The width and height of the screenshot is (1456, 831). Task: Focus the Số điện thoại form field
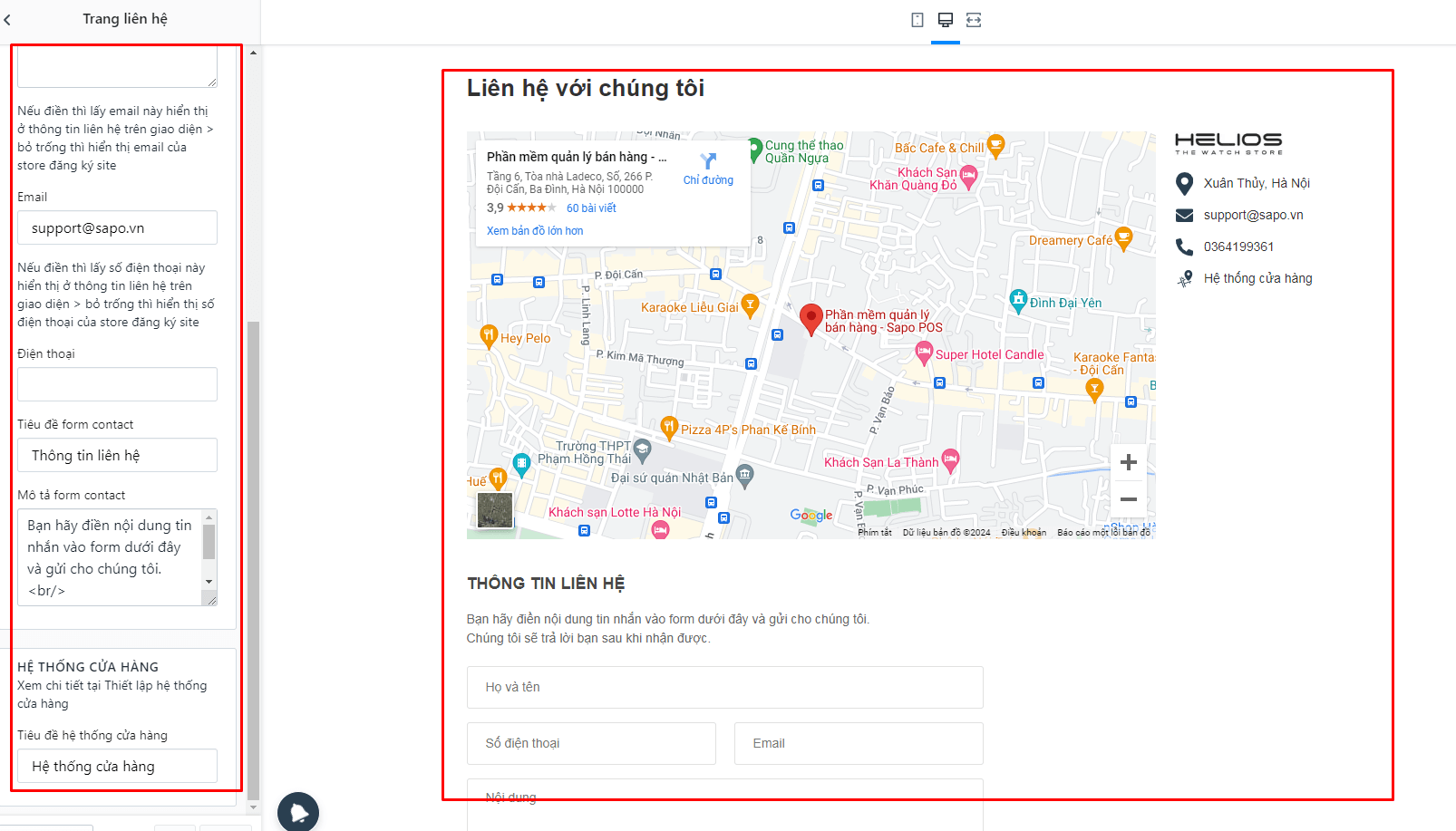click(x=591, y=743)
